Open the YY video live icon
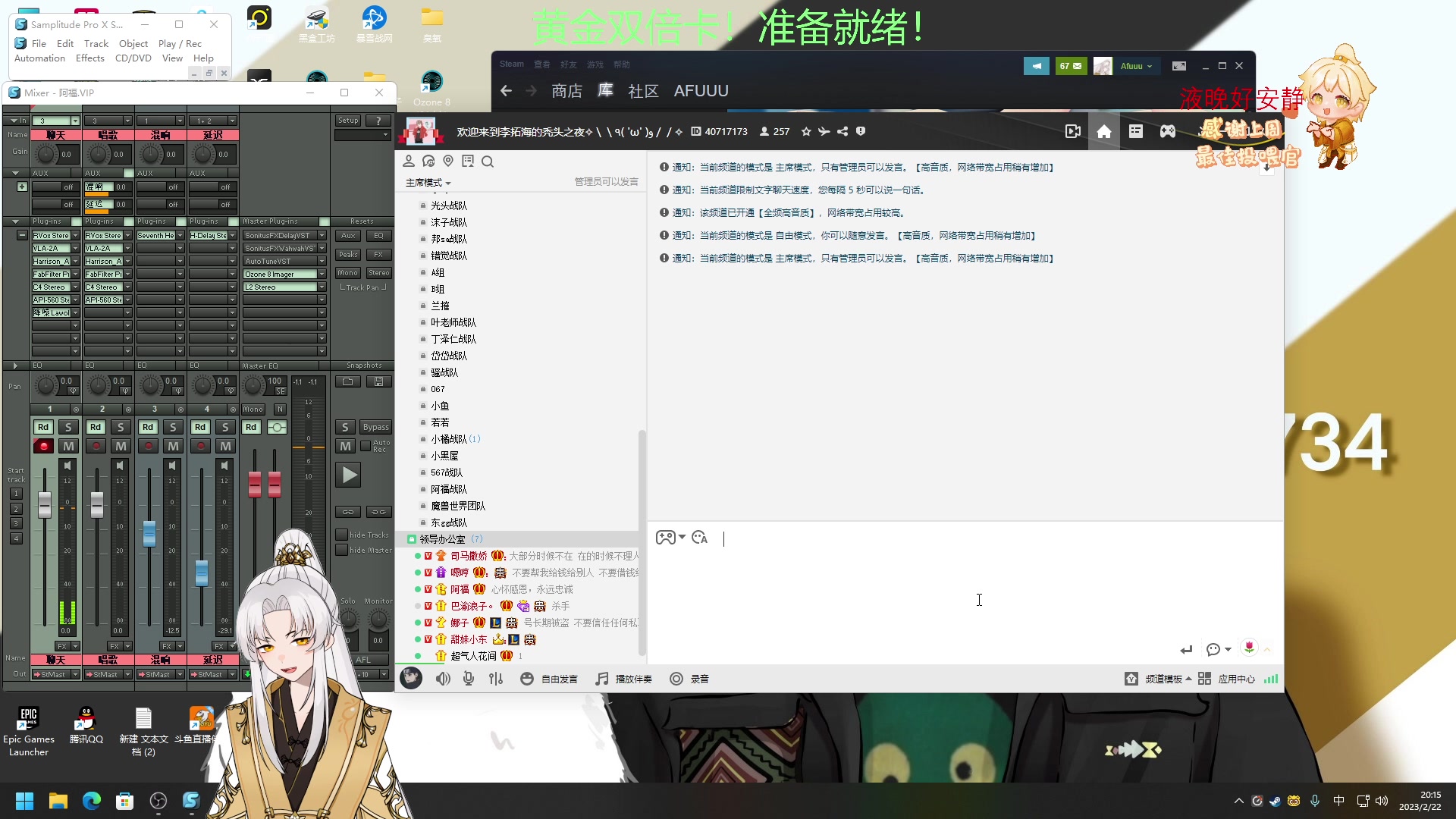 [1072, 132]
